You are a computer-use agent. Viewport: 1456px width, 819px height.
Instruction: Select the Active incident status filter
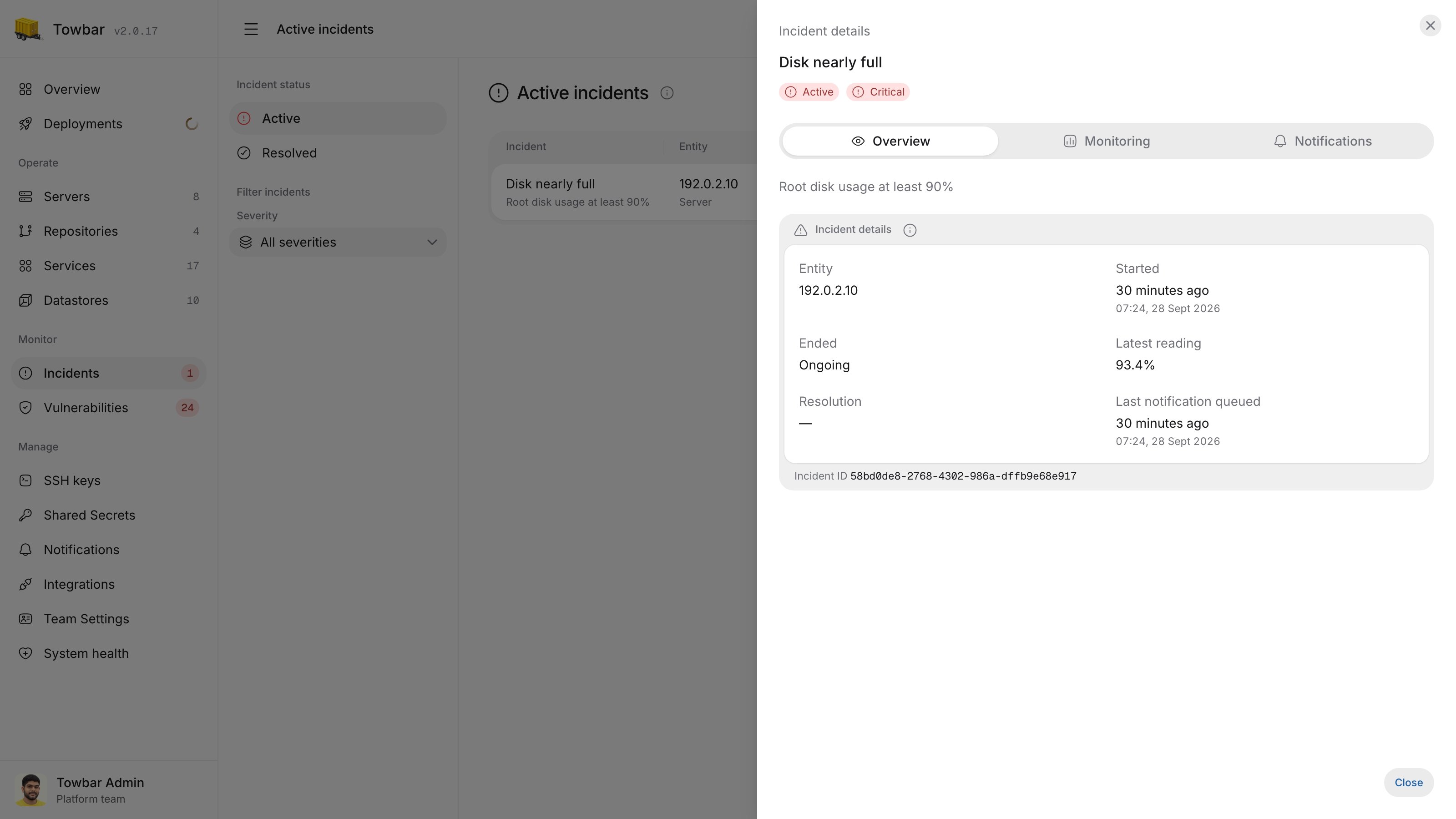pos(338,118)
